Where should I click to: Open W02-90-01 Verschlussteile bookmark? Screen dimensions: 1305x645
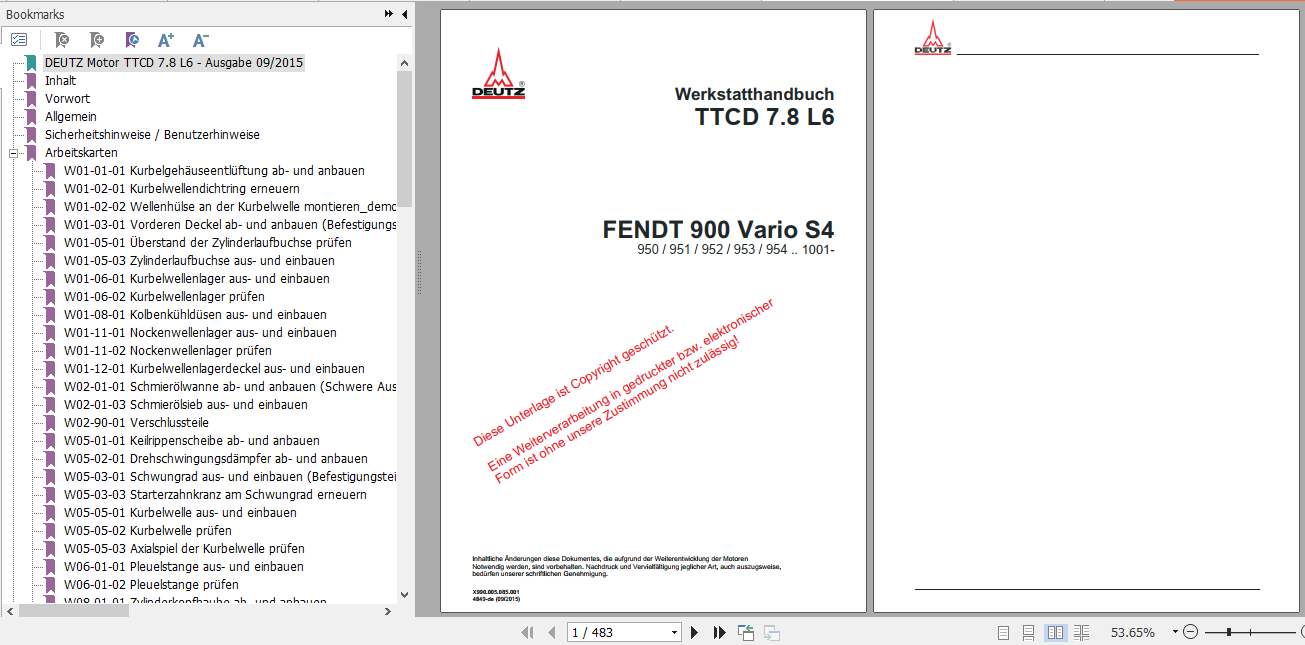pos(136,422)
